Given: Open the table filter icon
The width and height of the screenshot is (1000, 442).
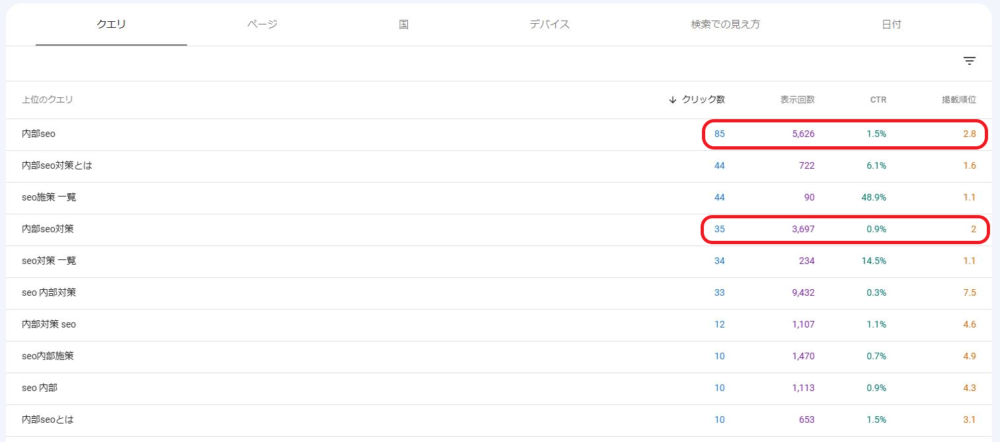Looking at the screenshot, I should click(969, 62).
